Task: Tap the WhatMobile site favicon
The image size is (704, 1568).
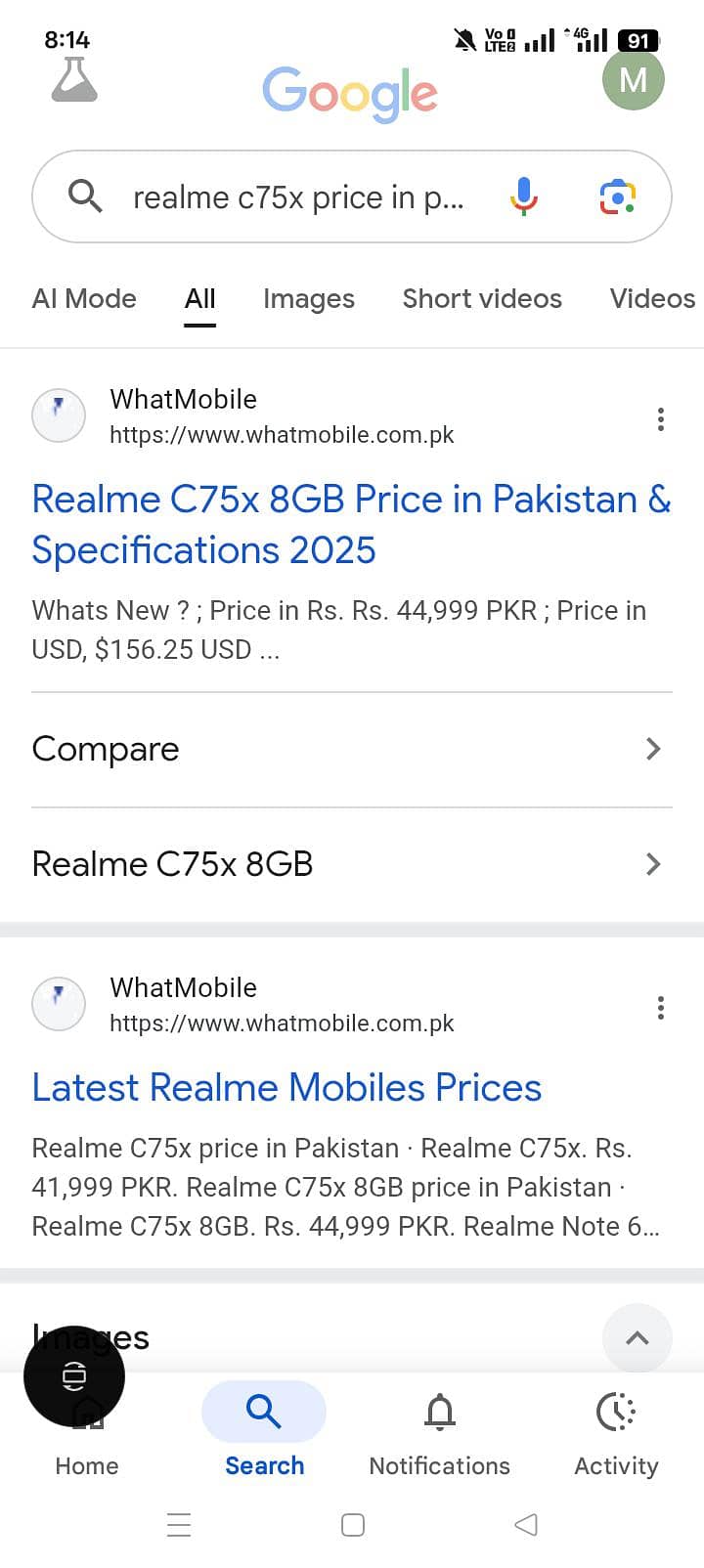Action: (x=59, y=414)
